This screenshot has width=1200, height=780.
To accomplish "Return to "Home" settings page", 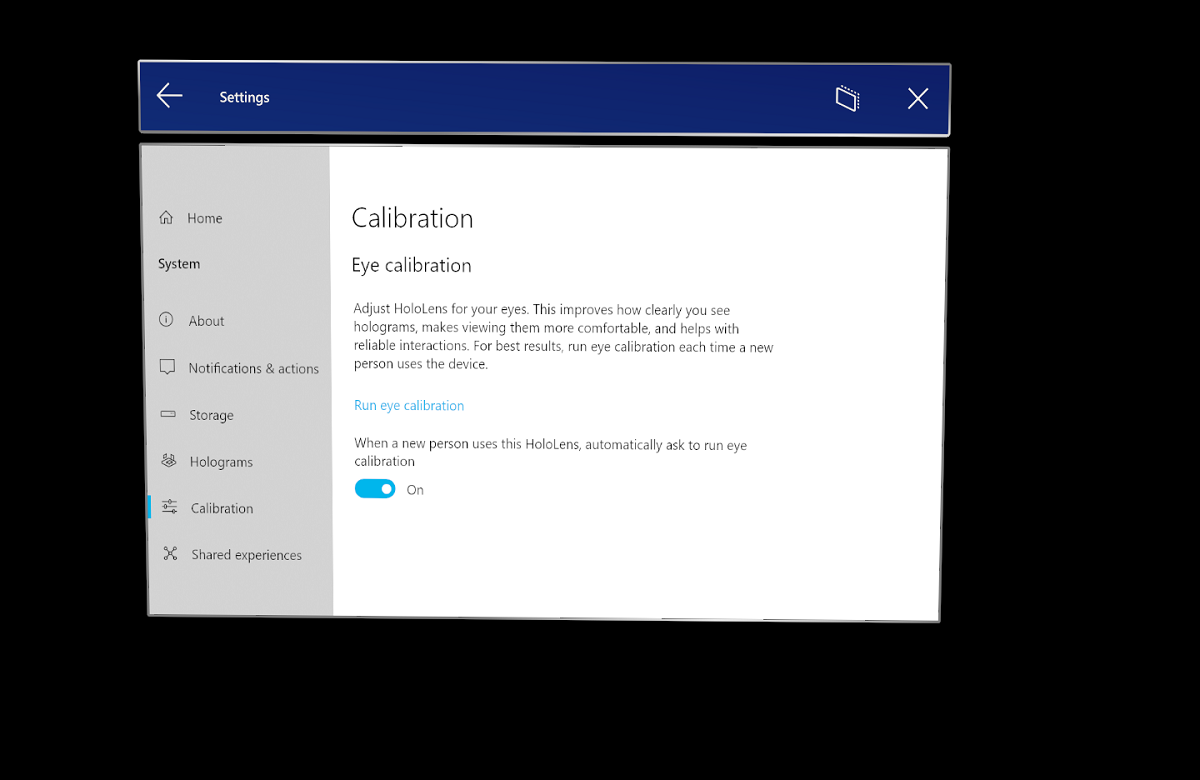I will [205, 217].
